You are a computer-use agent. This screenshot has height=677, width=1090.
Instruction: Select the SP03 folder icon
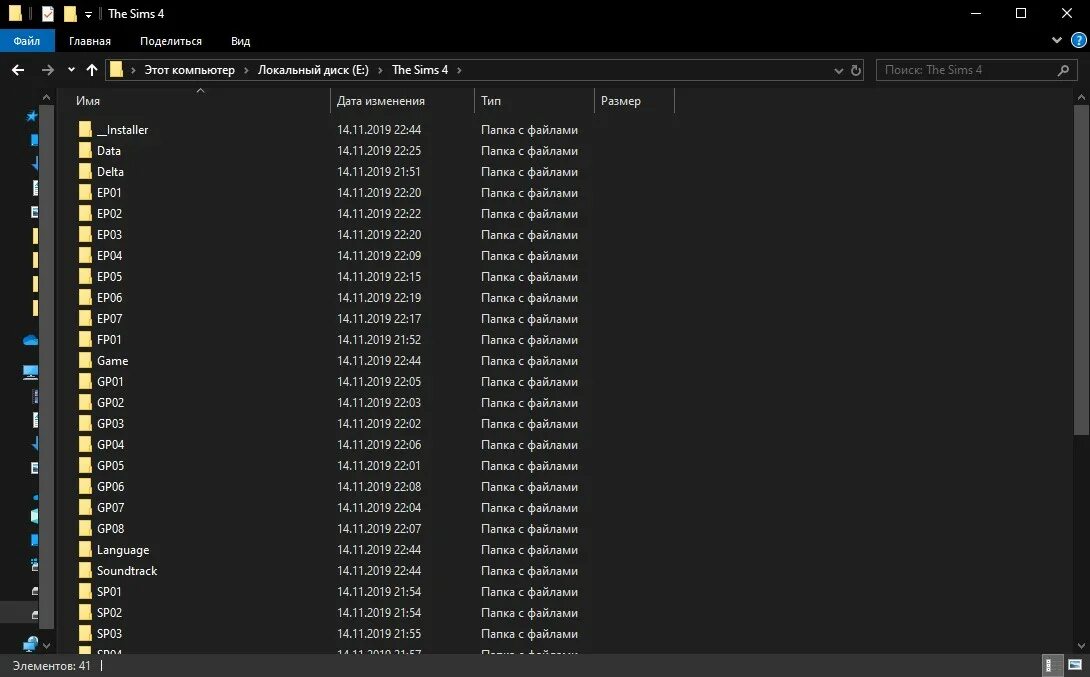pyautogui.click(x=85, y=633)
